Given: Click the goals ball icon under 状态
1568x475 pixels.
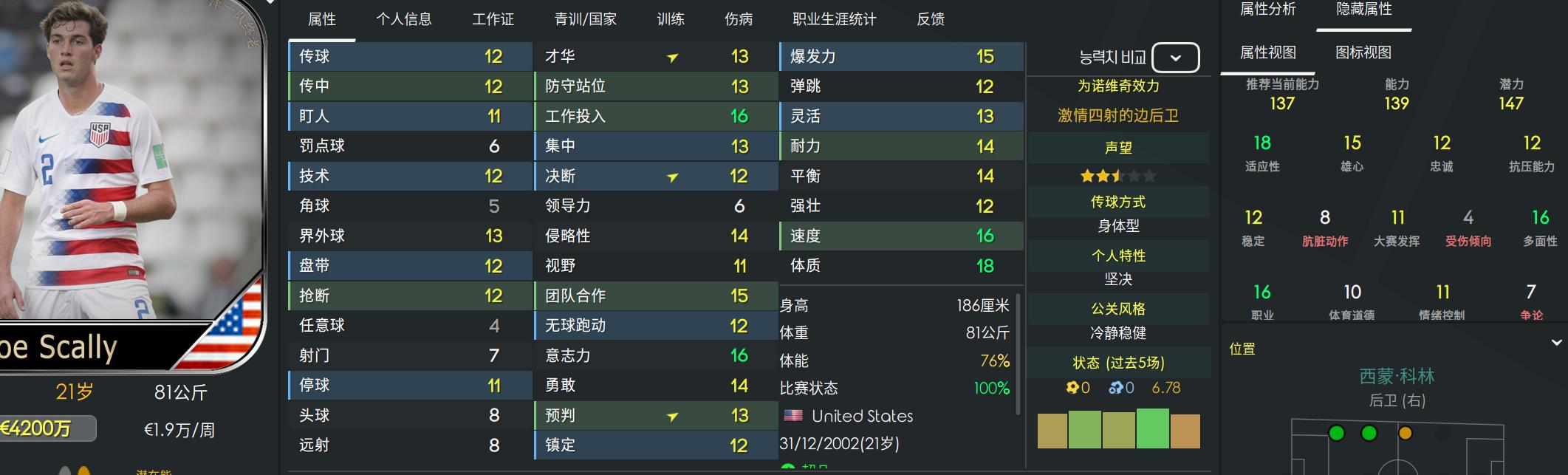Looking at the screenshot, I should pyautogui.click(x=1072, y=388).
